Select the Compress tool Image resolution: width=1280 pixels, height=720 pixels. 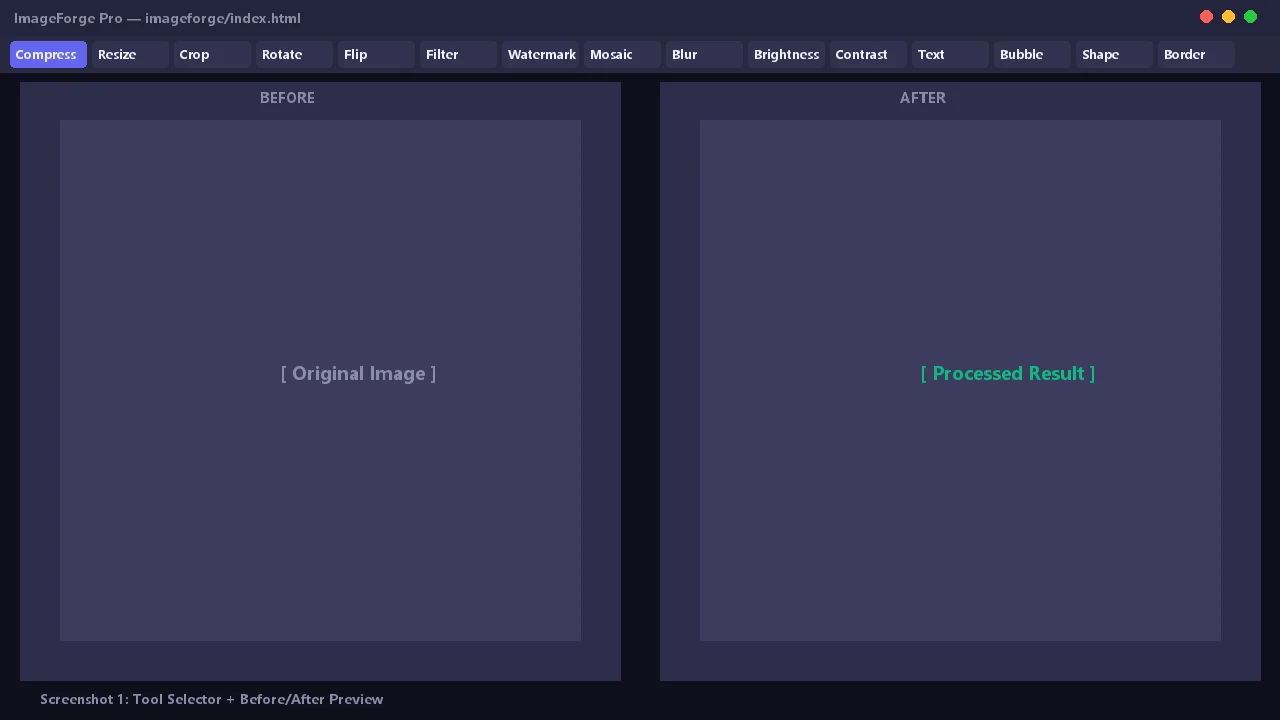[x=48, y=54]
